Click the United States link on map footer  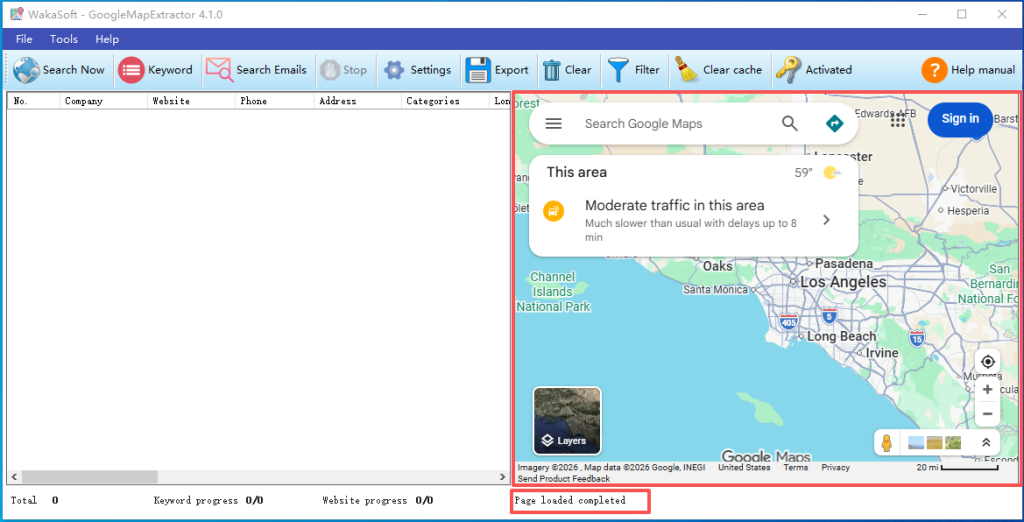[744, 467]
